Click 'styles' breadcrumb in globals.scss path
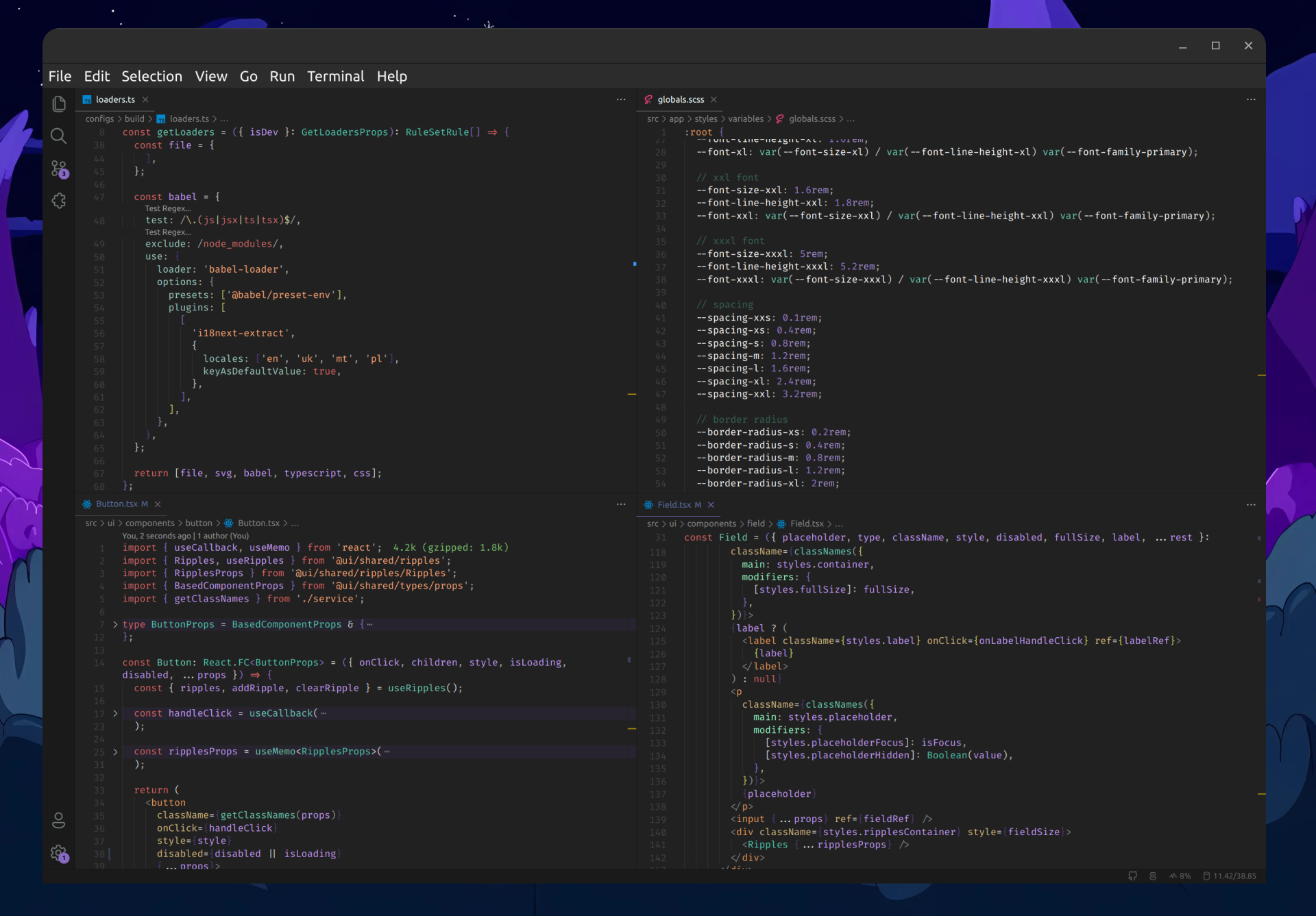This screenshot has height=916, width=1316. click(x=706, y=119)
